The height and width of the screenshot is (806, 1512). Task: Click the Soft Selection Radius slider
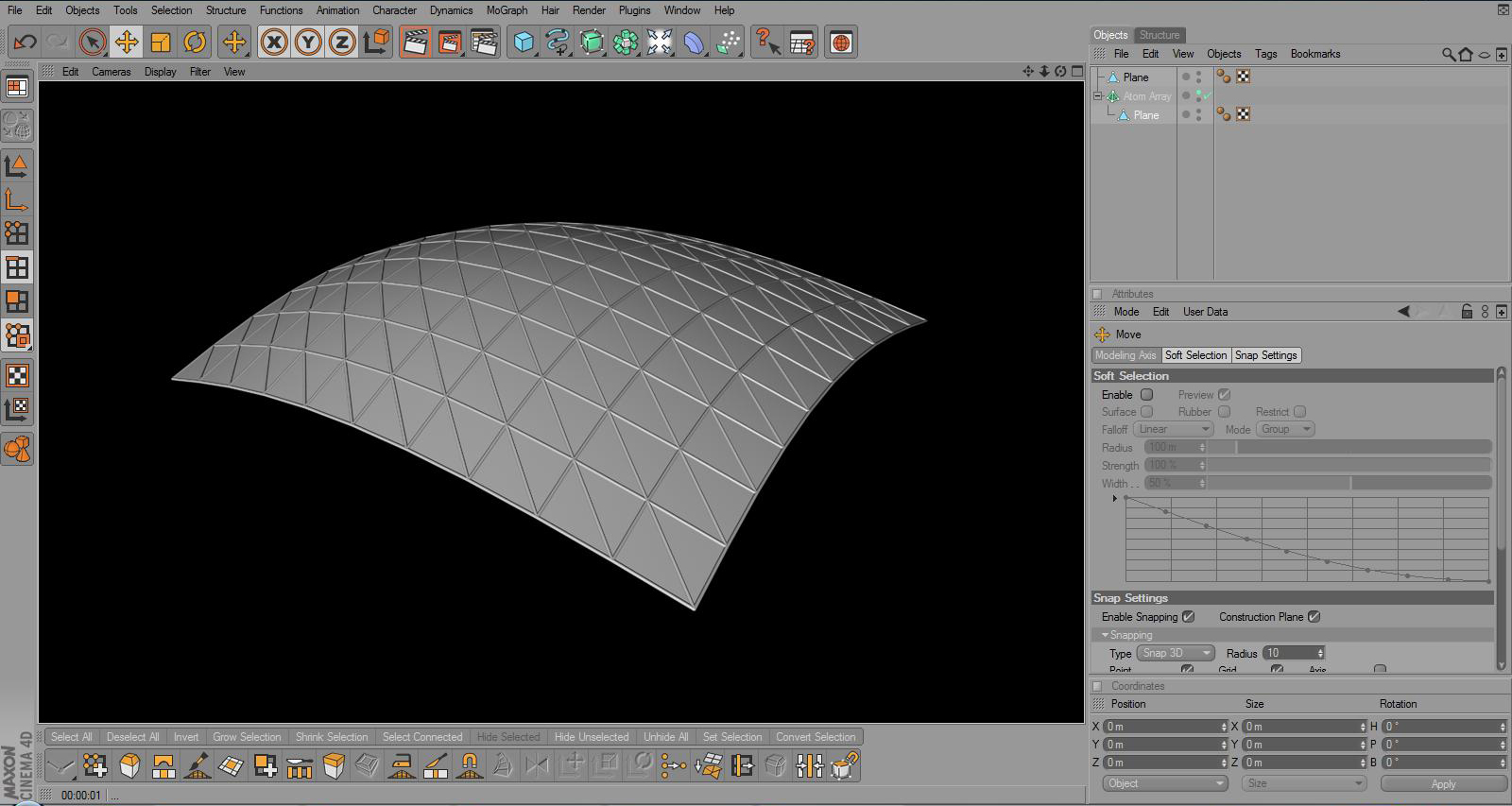1351,448
